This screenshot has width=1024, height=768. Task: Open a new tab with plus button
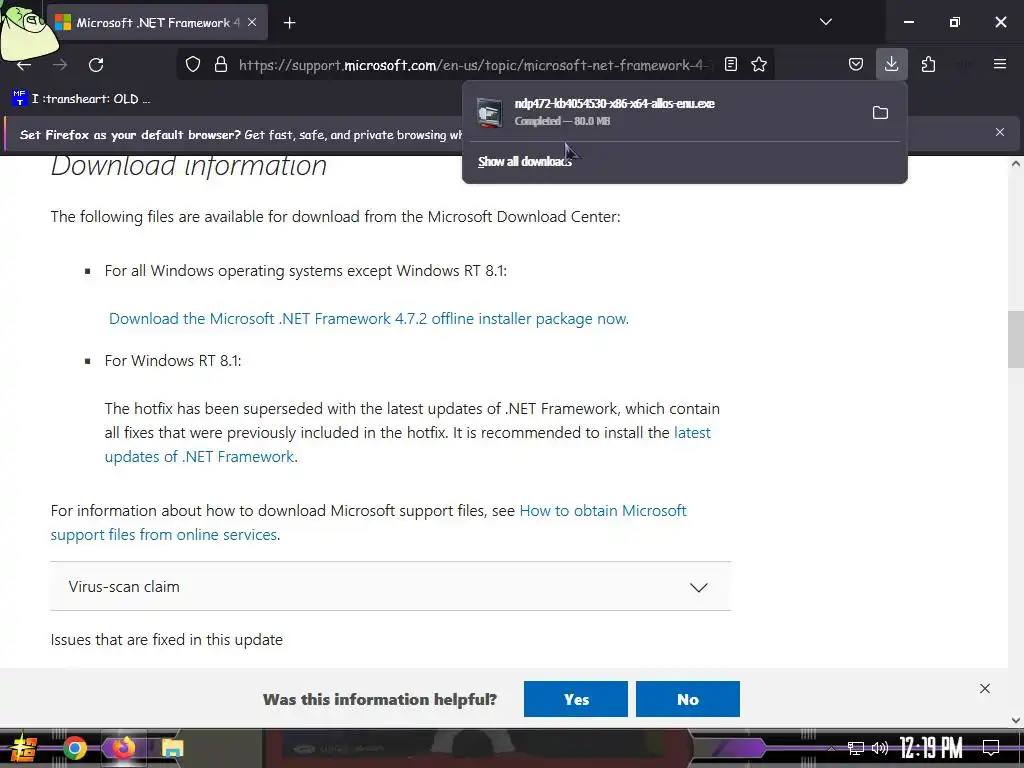click(x=289, y=23)
